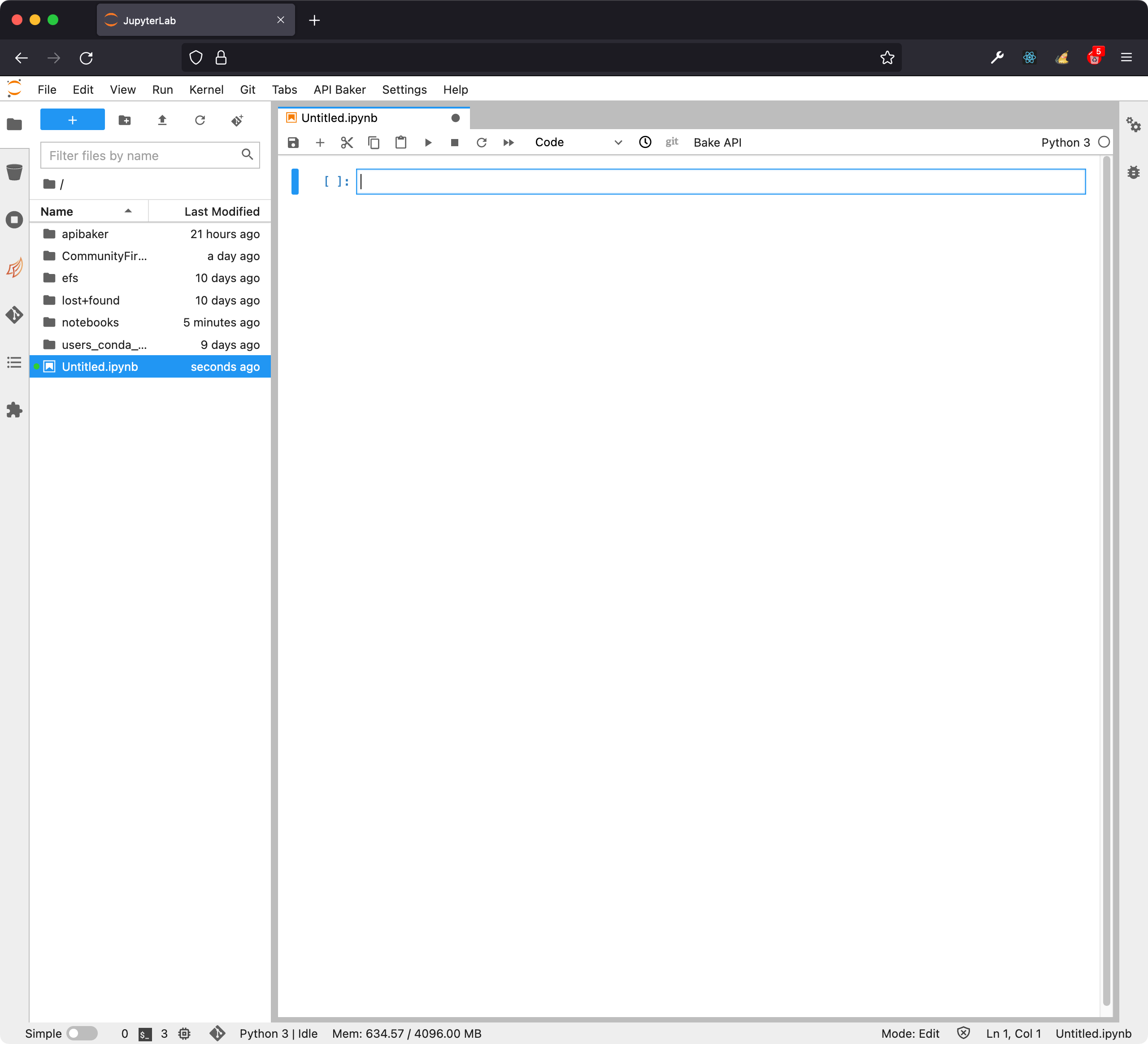Click the blue new launcher button

(x=72, y=120)
